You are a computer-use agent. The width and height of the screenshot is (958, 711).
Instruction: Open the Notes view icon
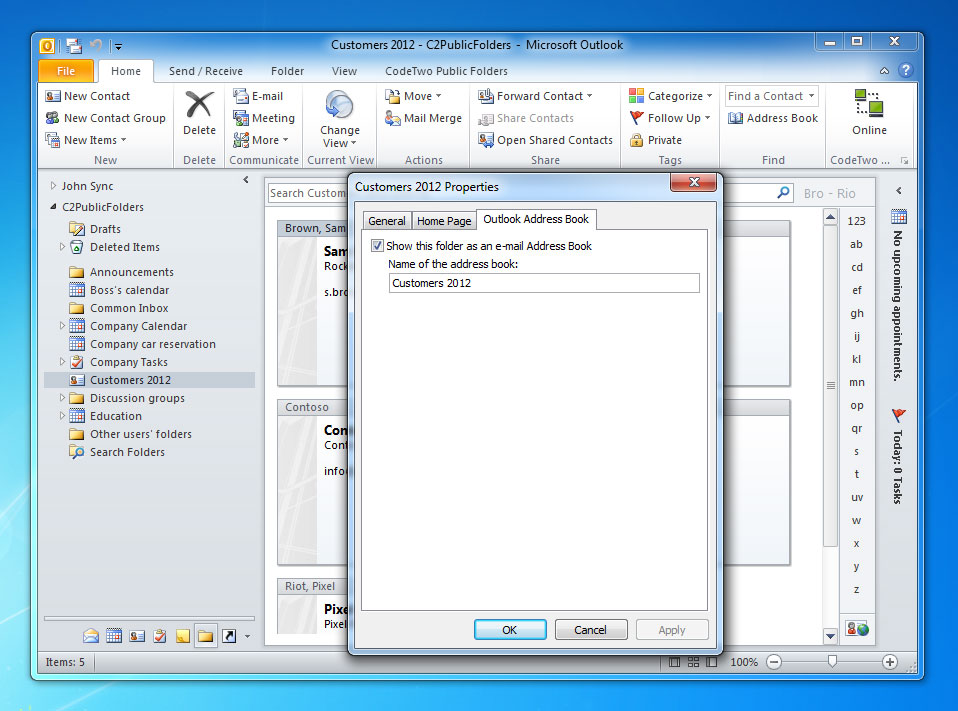click(183, 635)
